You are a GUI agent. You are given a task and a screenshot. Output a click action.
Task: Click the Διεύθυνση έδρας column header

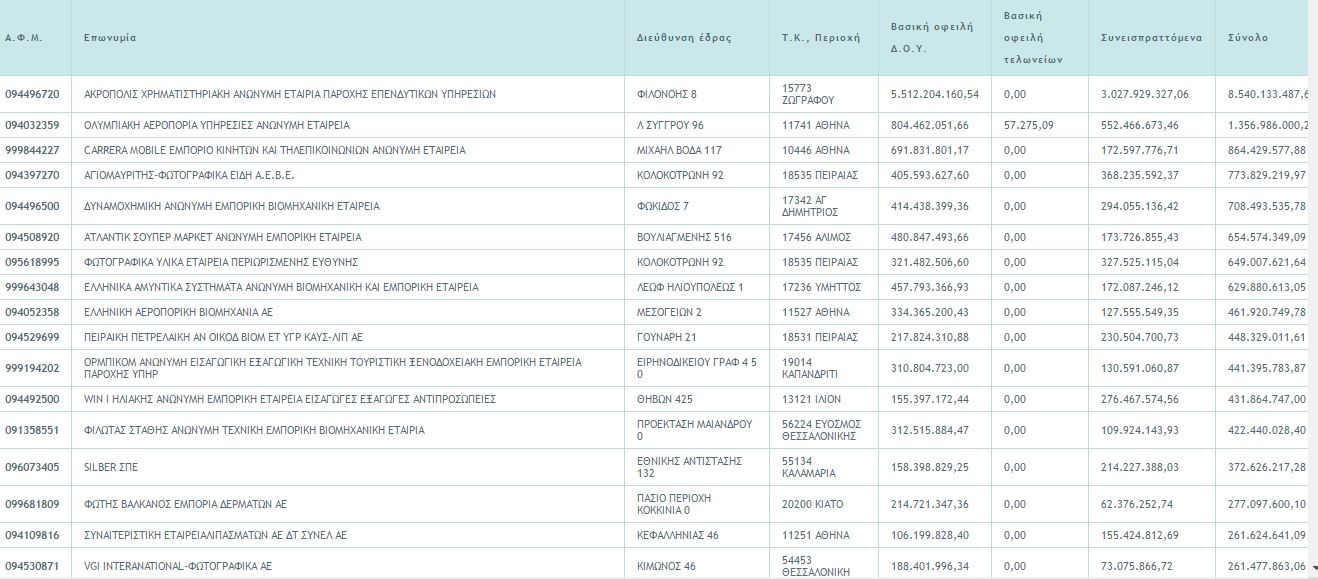[x=684, y=38]
